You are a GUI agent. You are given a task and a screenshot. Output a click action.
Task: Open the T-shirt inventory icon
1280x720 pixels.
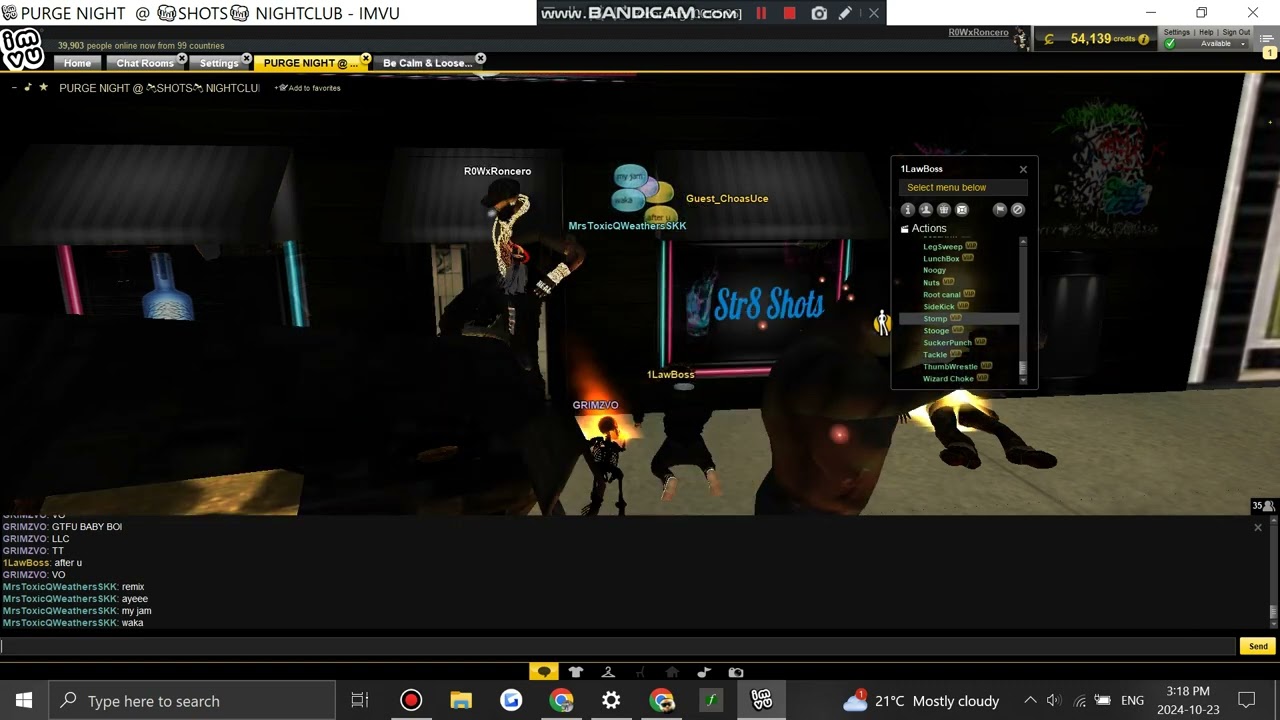576,672
